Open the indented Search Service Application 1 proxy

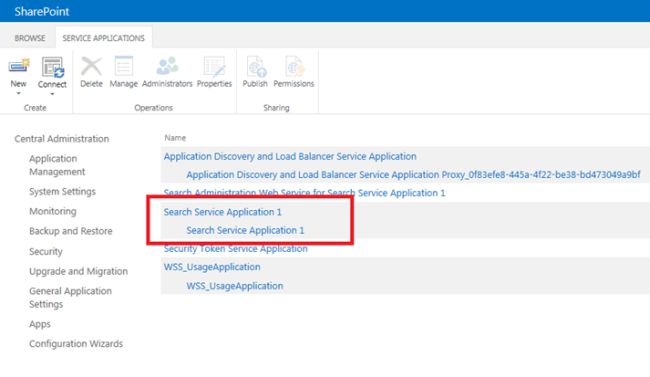point(245,230)
